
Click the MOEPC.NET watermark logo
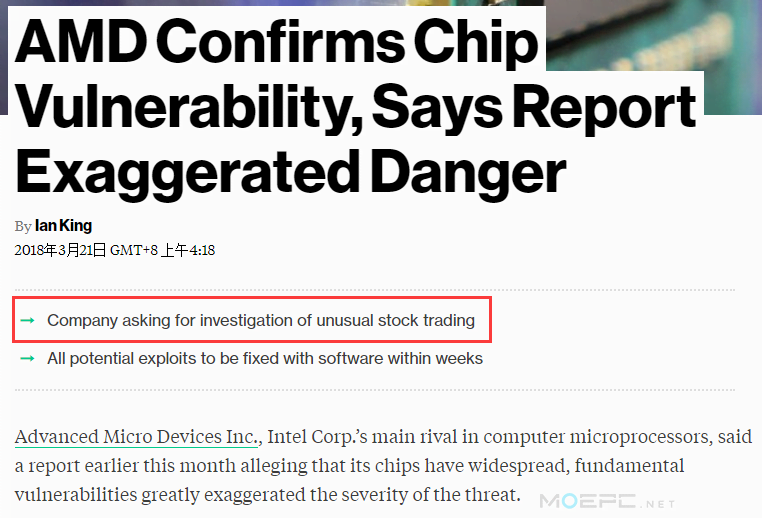click(x=607, y=501)
